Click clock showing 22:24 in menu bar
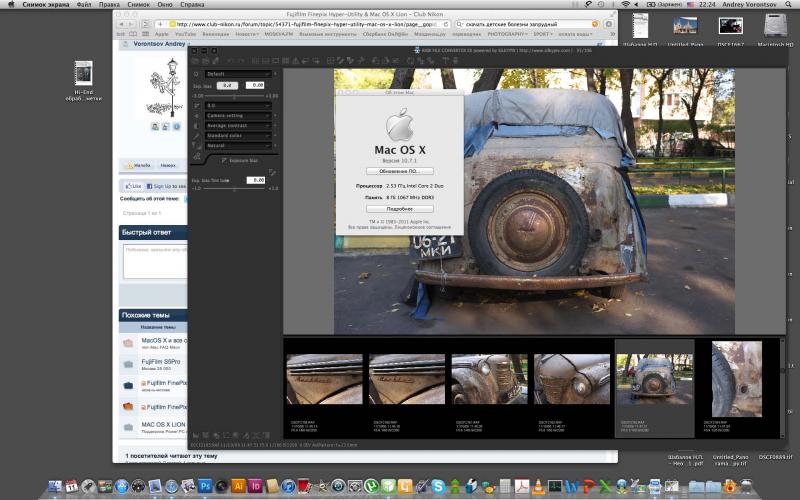This screenshot has width=800, height=500. pos(708,4)
